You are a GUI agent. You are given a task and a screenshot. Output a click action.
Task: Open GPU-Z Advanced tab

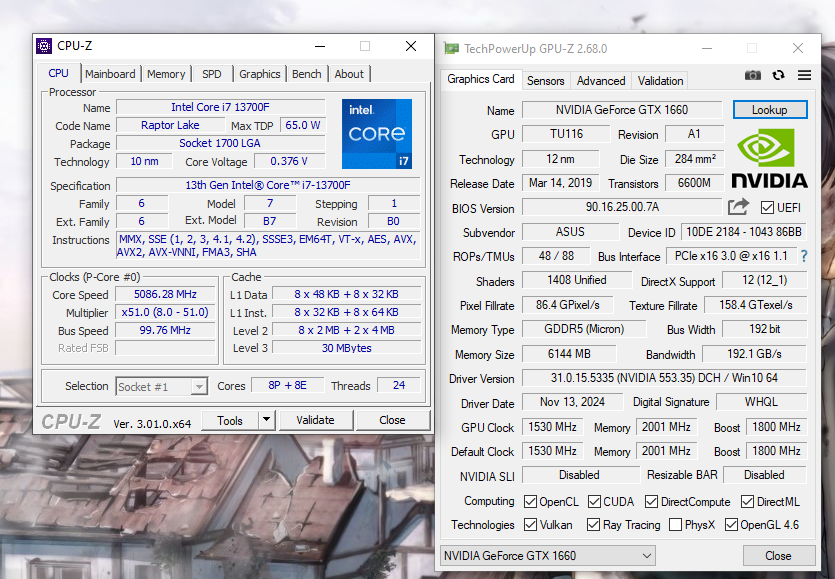601,81
